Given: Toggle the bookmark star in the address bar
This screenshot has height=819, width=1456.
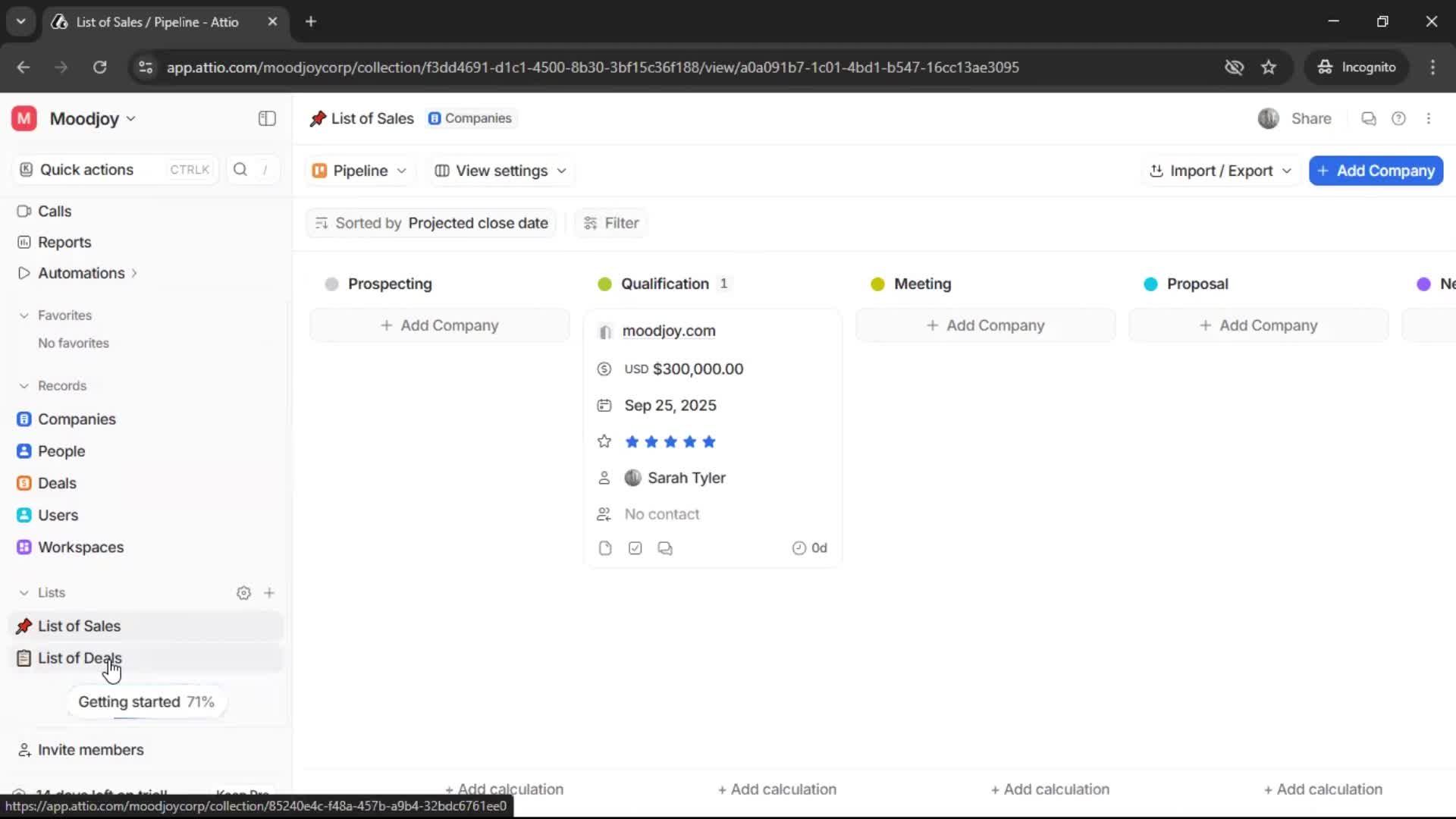Looking at the screenshot, I should pos(1269,67).
